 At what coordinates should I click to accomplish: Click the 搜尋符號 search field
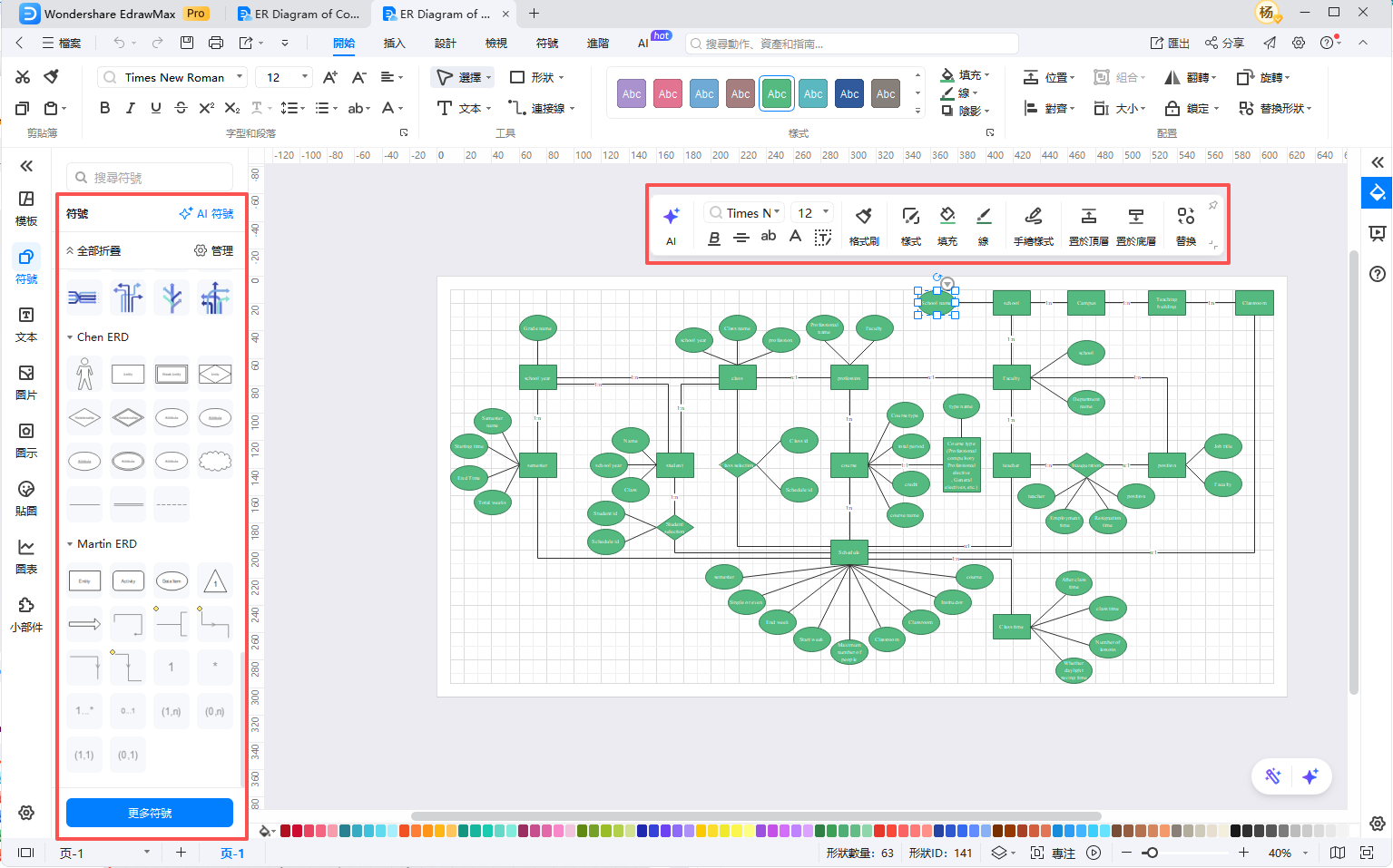click(154, 178)
